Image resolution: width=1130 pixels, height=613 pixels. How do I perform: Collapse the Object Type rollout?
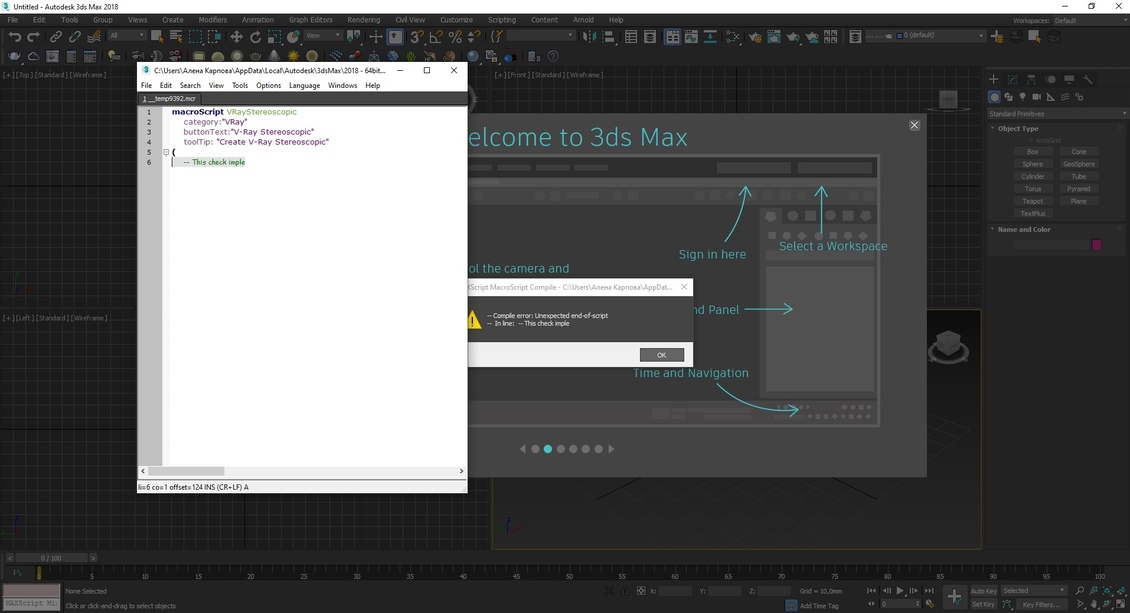pos(1018,129)
